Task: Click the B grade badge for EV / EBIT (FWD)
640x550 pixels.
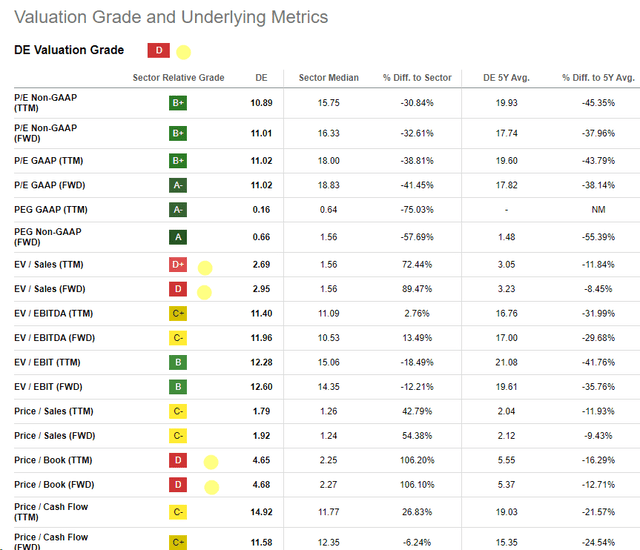Action: [178, 387]
